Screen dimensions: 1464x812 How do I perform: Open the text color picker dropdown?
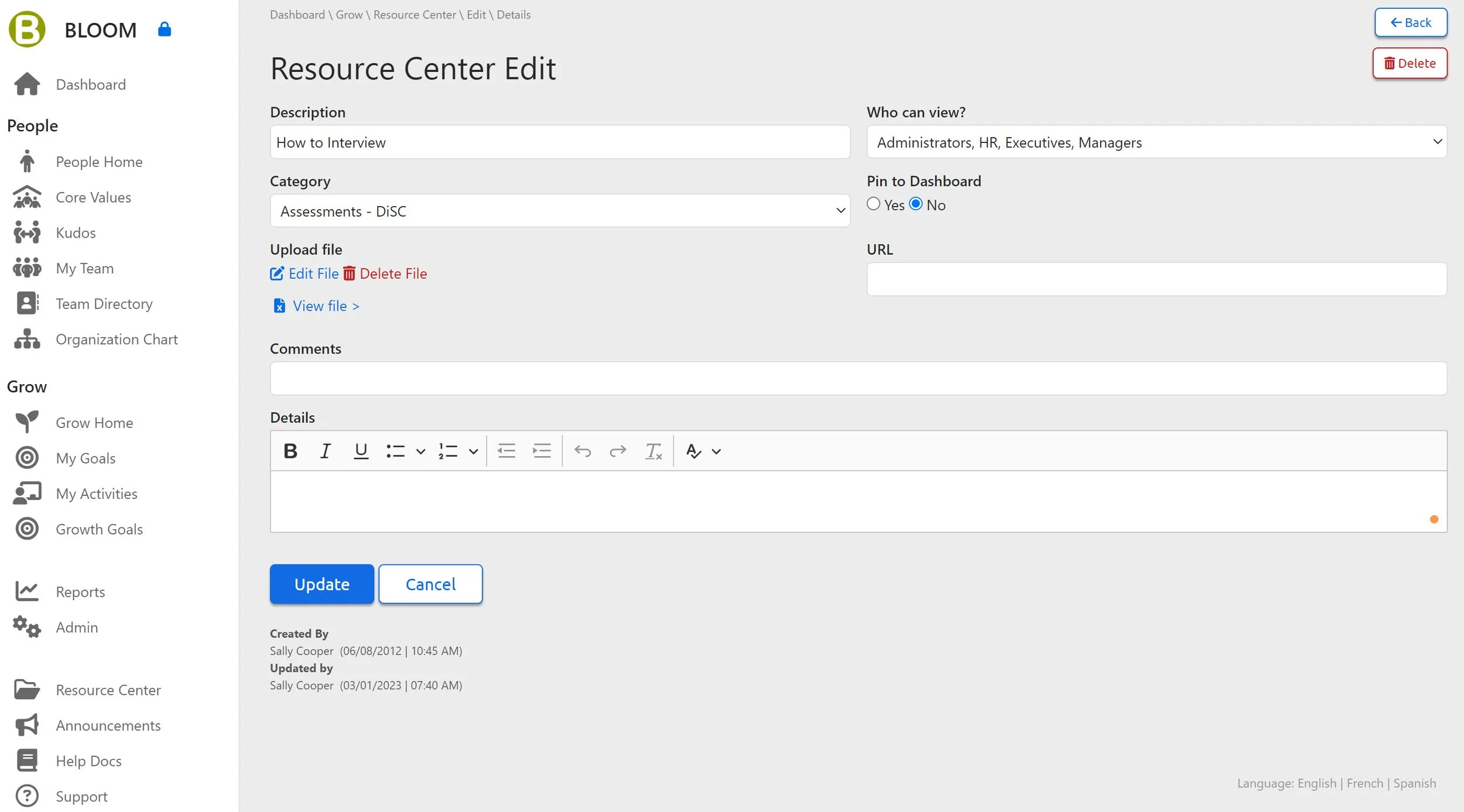tap(716, 451)
